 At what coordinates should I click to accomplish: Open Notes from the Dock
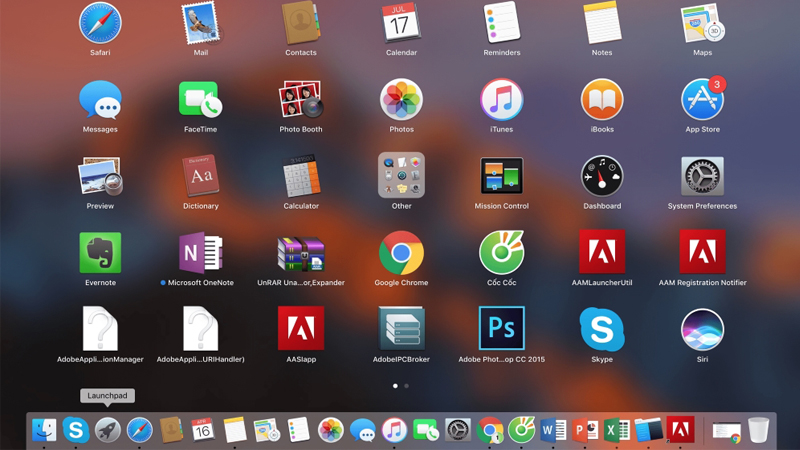tap(235, 430)
